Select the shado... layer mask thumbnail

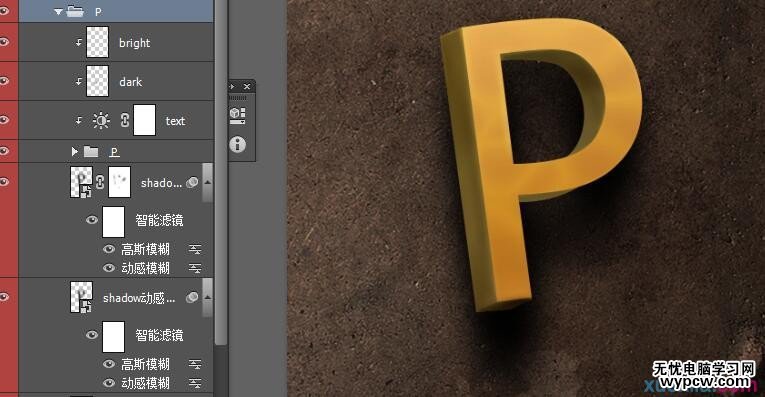(119, 182)
